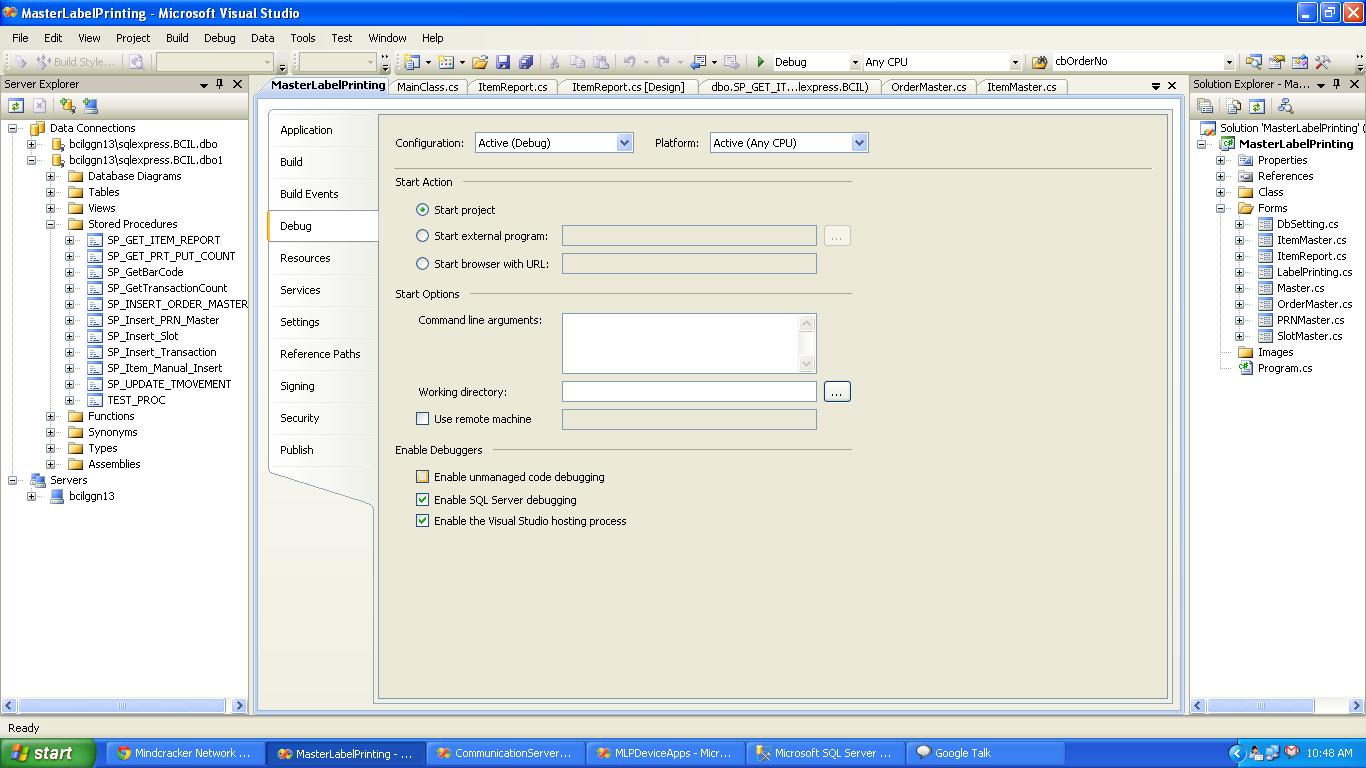1366x768 pixels.
Task: Click Save All toolbar icon
Action: coord(526,62)
